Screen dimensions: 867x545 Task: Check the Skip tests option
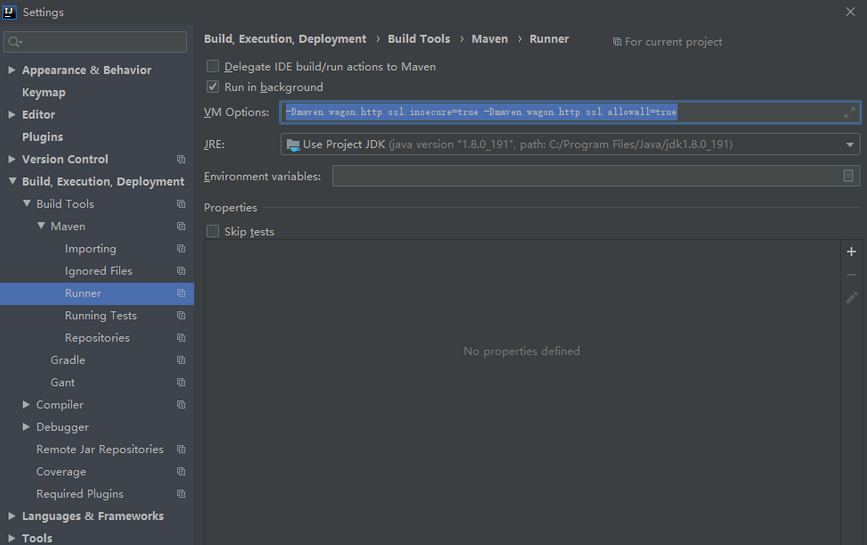tap(213, 231)
